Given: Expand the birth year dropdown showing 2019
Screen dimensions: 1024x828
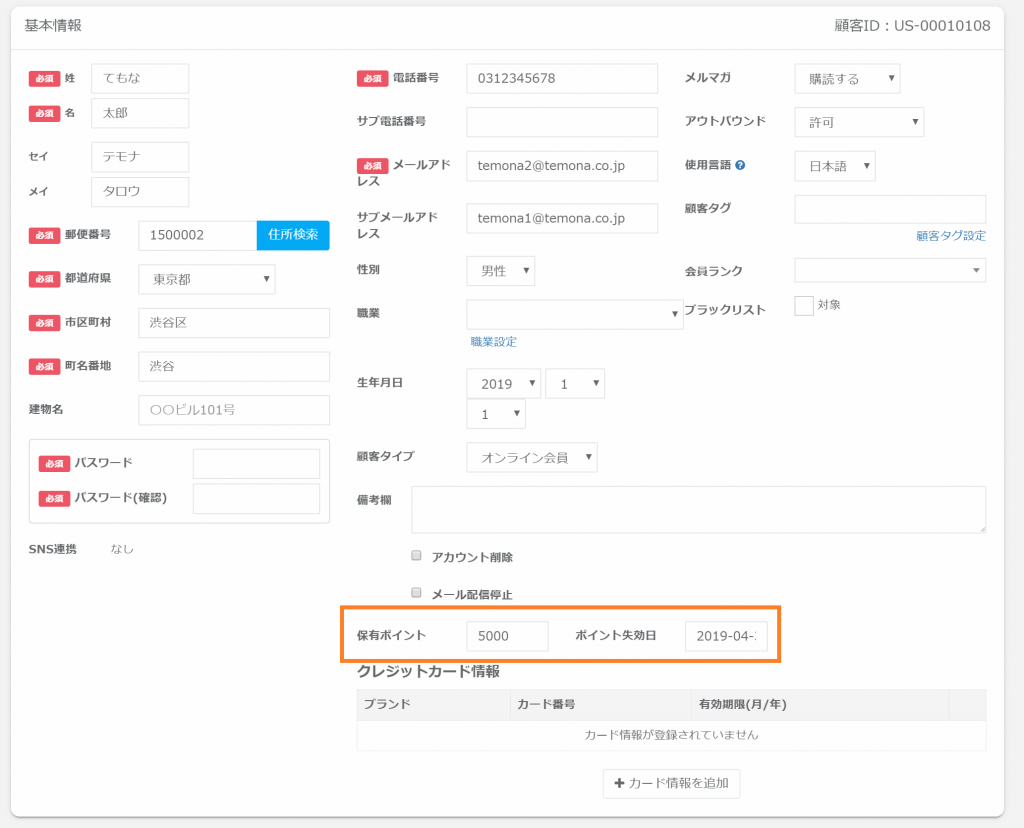Looking at the screenshot, I should 503,384.
